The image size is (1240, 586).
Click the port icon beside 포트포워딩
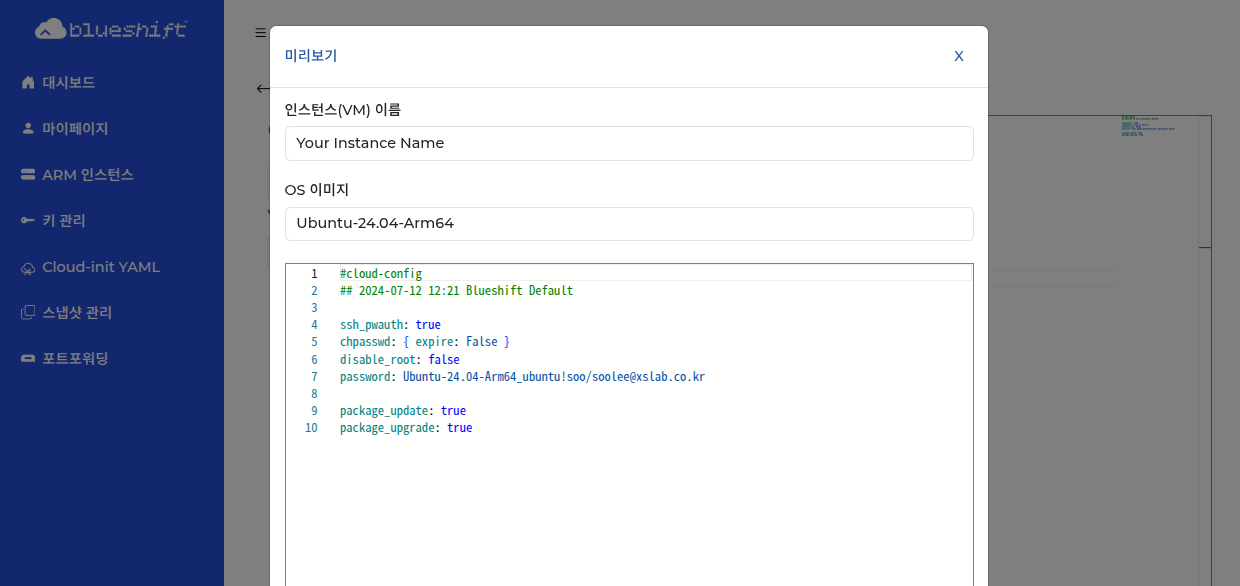28,359
